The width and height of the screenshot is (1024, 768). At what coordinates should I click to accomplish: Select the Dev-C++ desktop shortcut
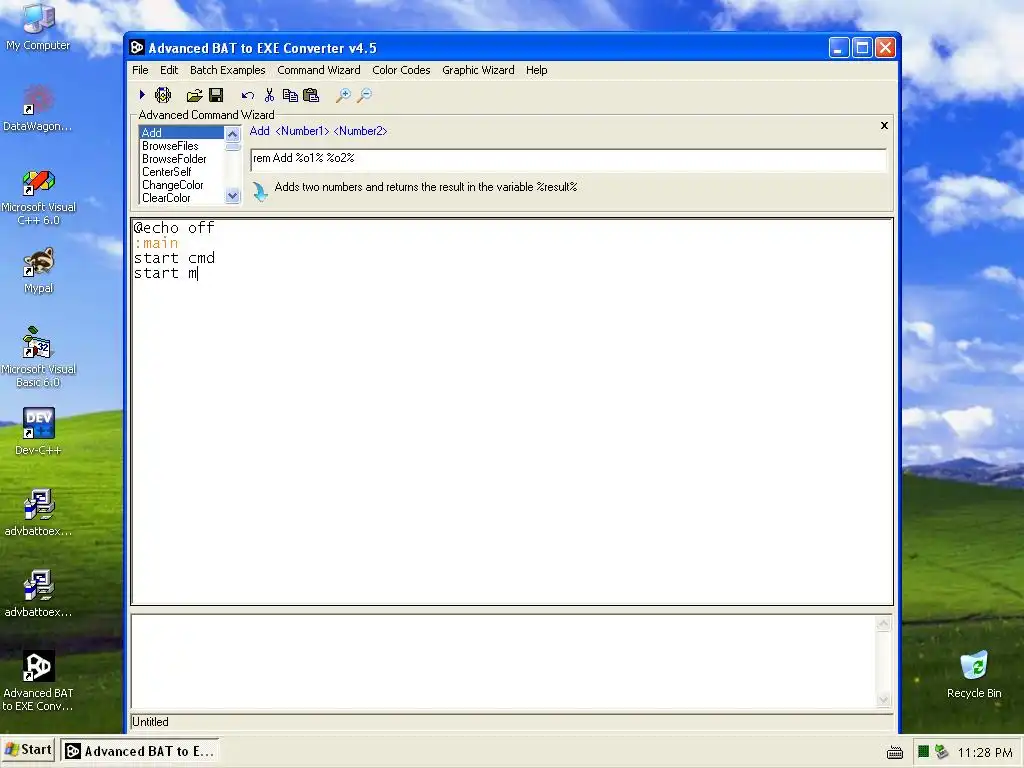[x=39, y=431]
